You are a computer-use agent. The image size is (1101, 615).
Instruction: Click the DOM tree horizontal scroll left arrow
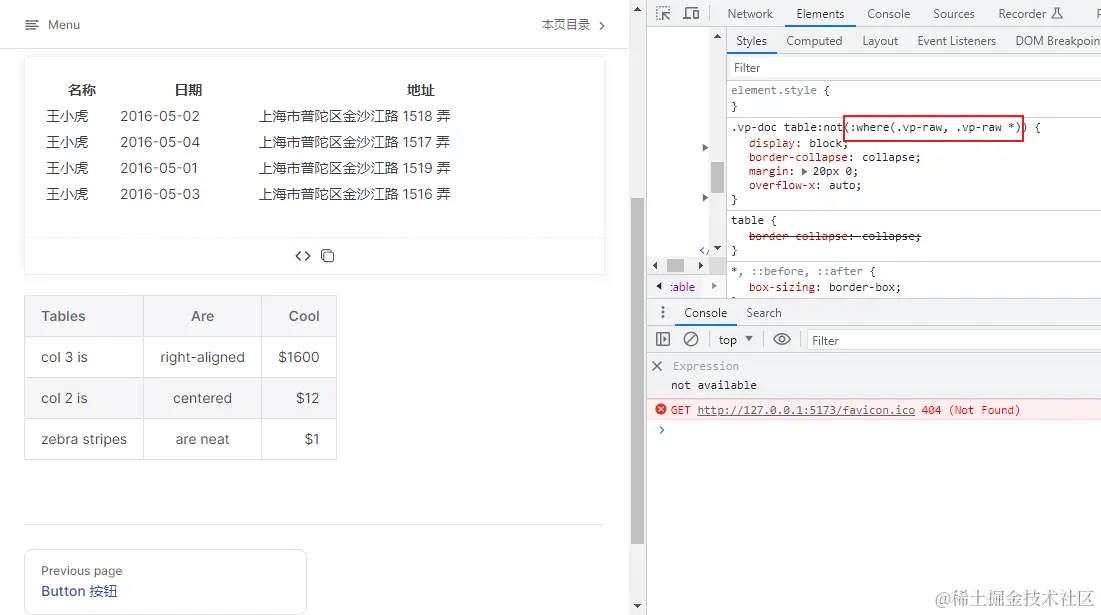[655, 265]
